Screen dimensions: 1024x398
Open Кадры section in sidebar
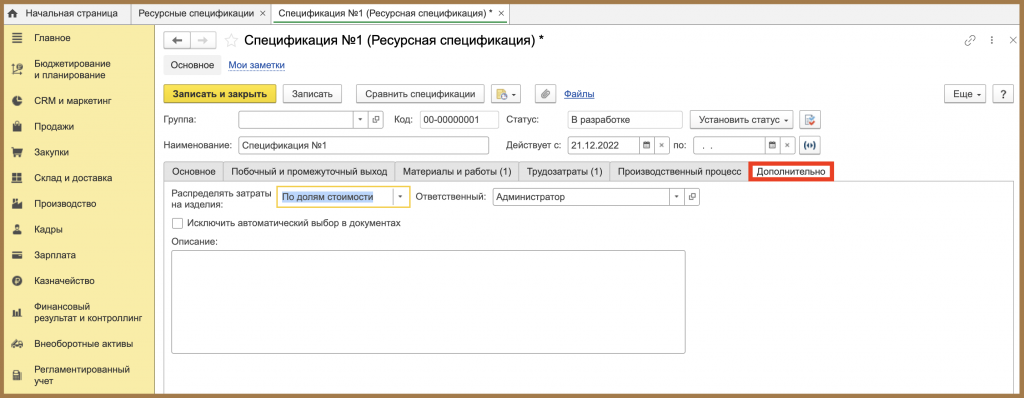(x=48, y=229)
